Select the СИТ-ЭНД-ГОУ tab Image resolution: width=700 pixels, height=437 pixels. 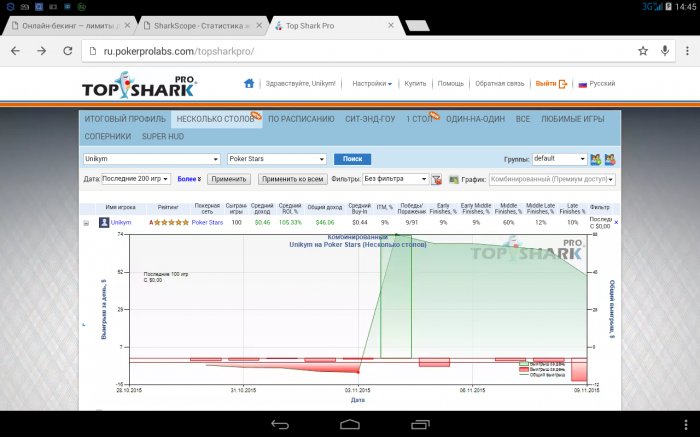[x=370, y=119]
